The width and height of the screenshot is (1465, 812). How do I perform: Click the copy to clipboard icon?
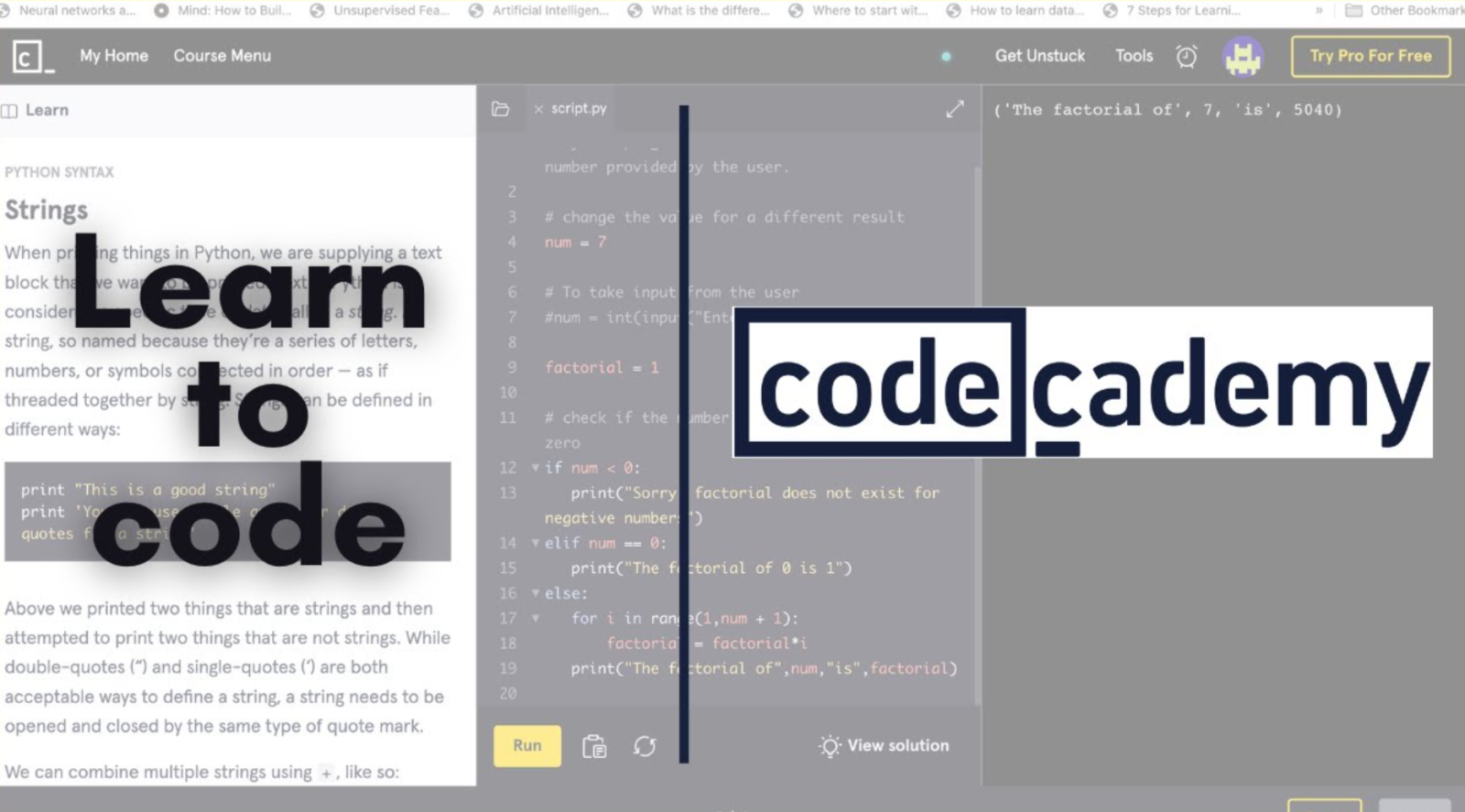(594, 747)
